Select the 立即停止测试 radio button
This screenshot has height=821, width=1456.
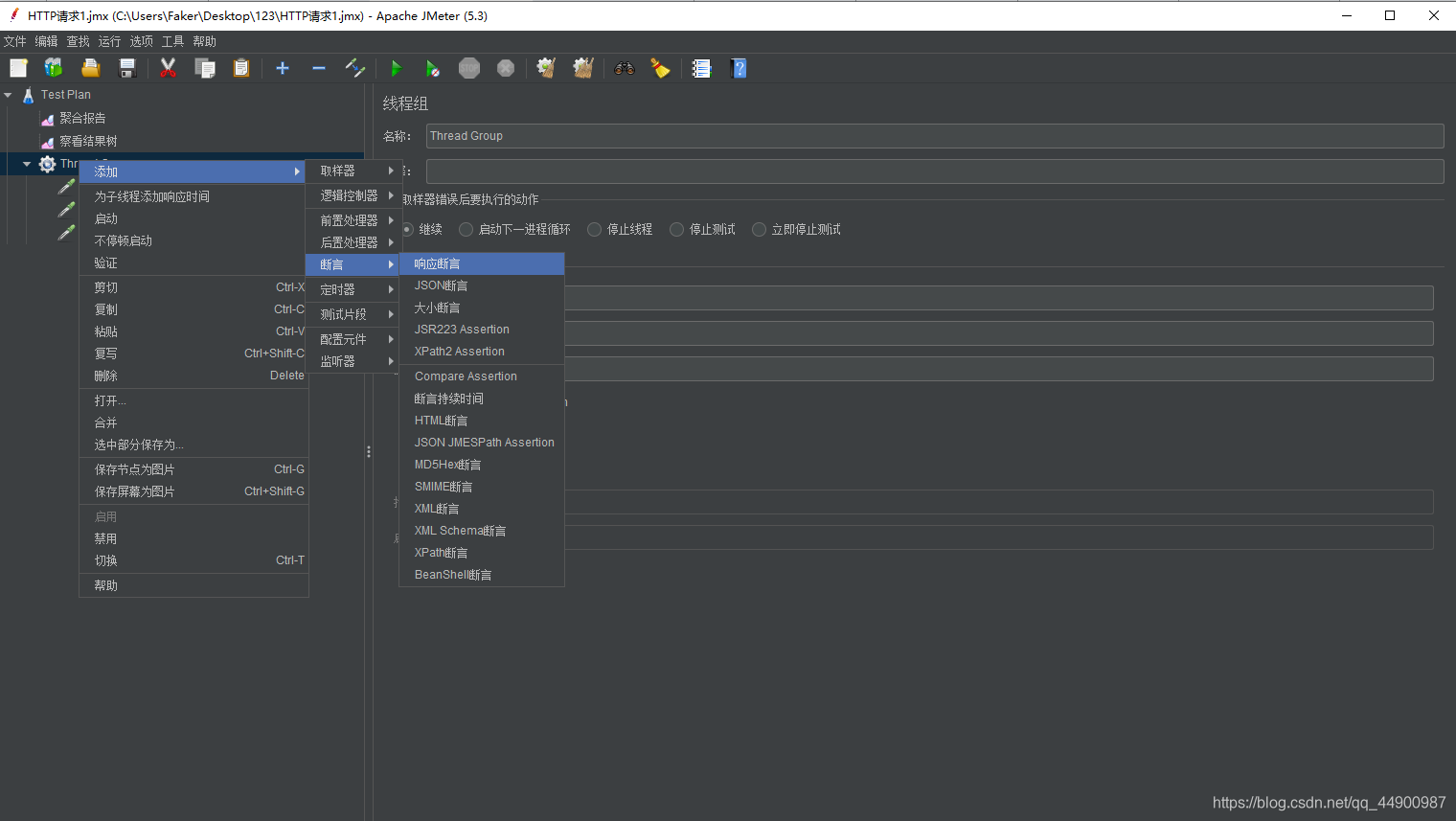(759, 230)
